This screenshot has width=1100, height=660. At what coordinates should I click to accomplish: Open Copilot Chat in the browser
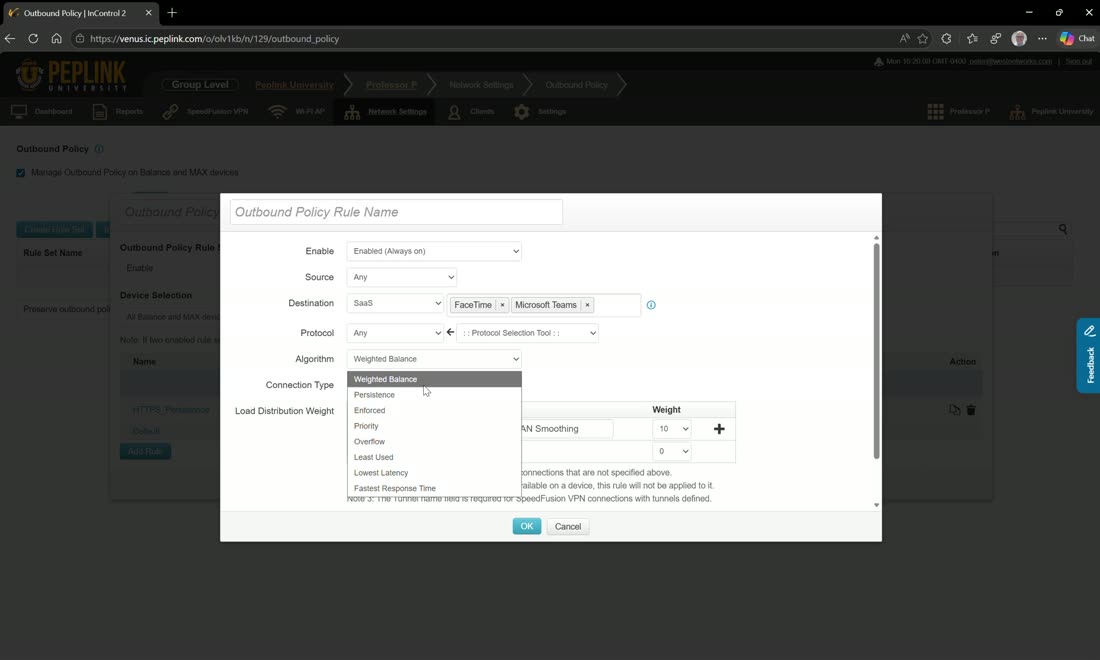[x=1077, y=39]
